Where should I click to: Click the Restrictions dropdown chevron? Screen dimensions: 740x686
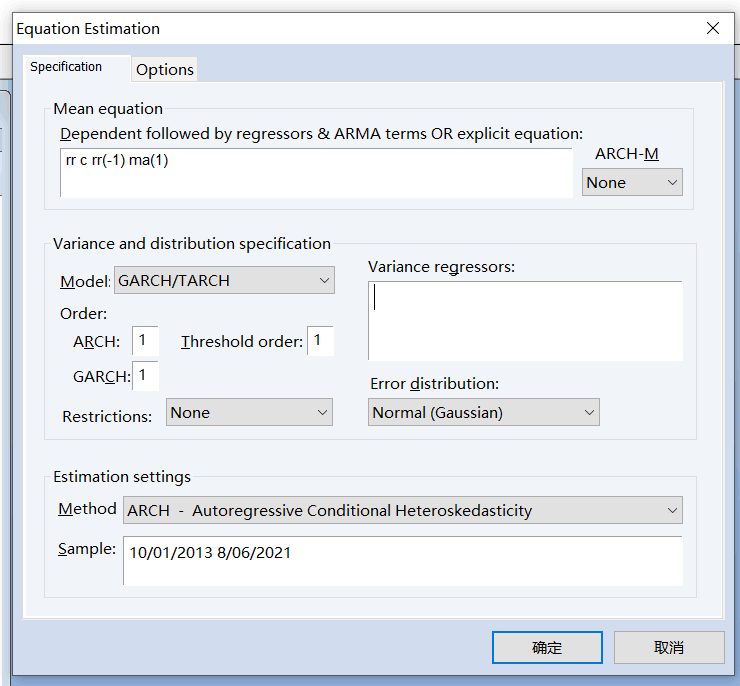[322, 412]
